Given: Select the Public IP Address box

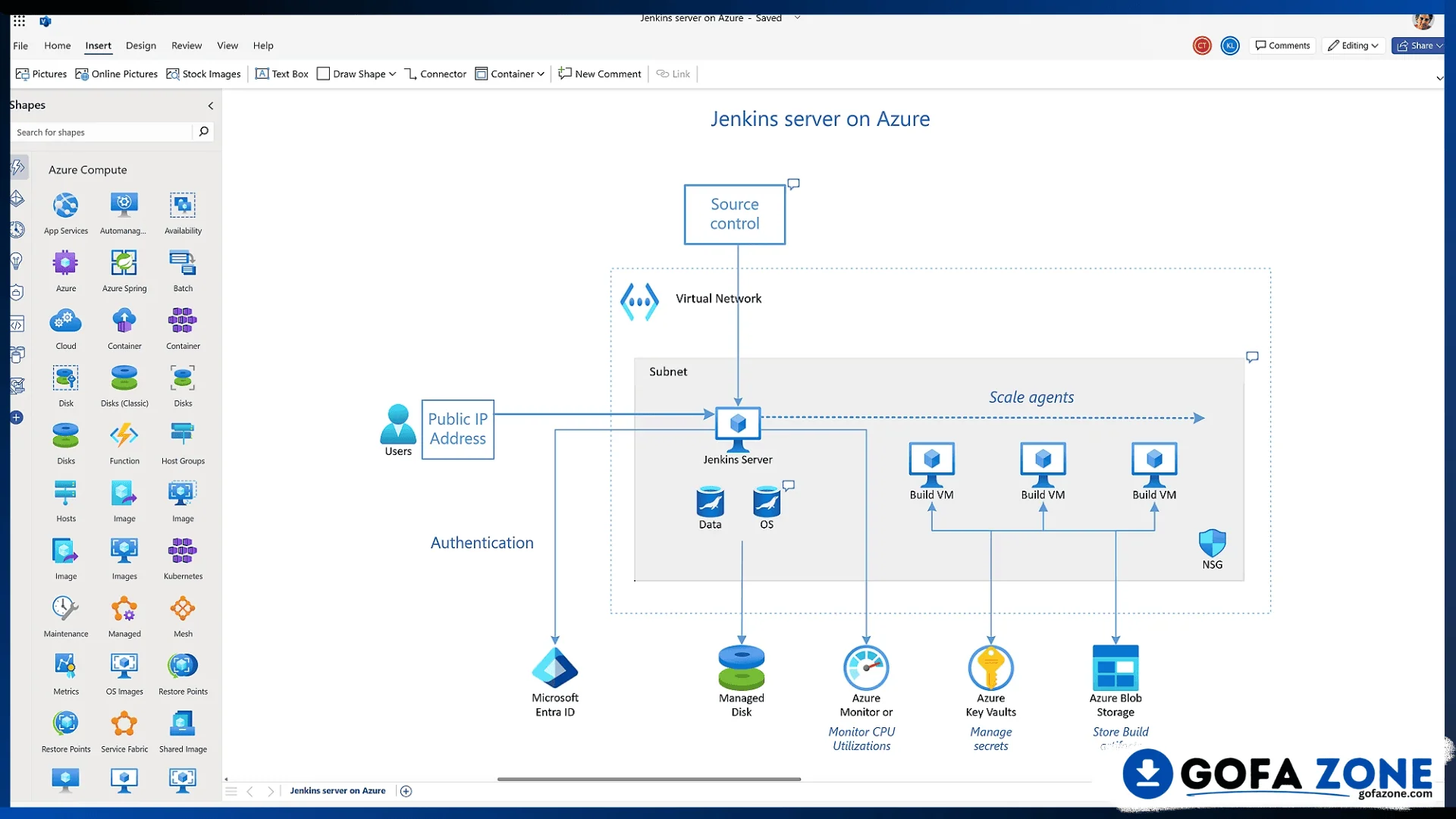Looking at the screenshot, I should click(457, 429).
